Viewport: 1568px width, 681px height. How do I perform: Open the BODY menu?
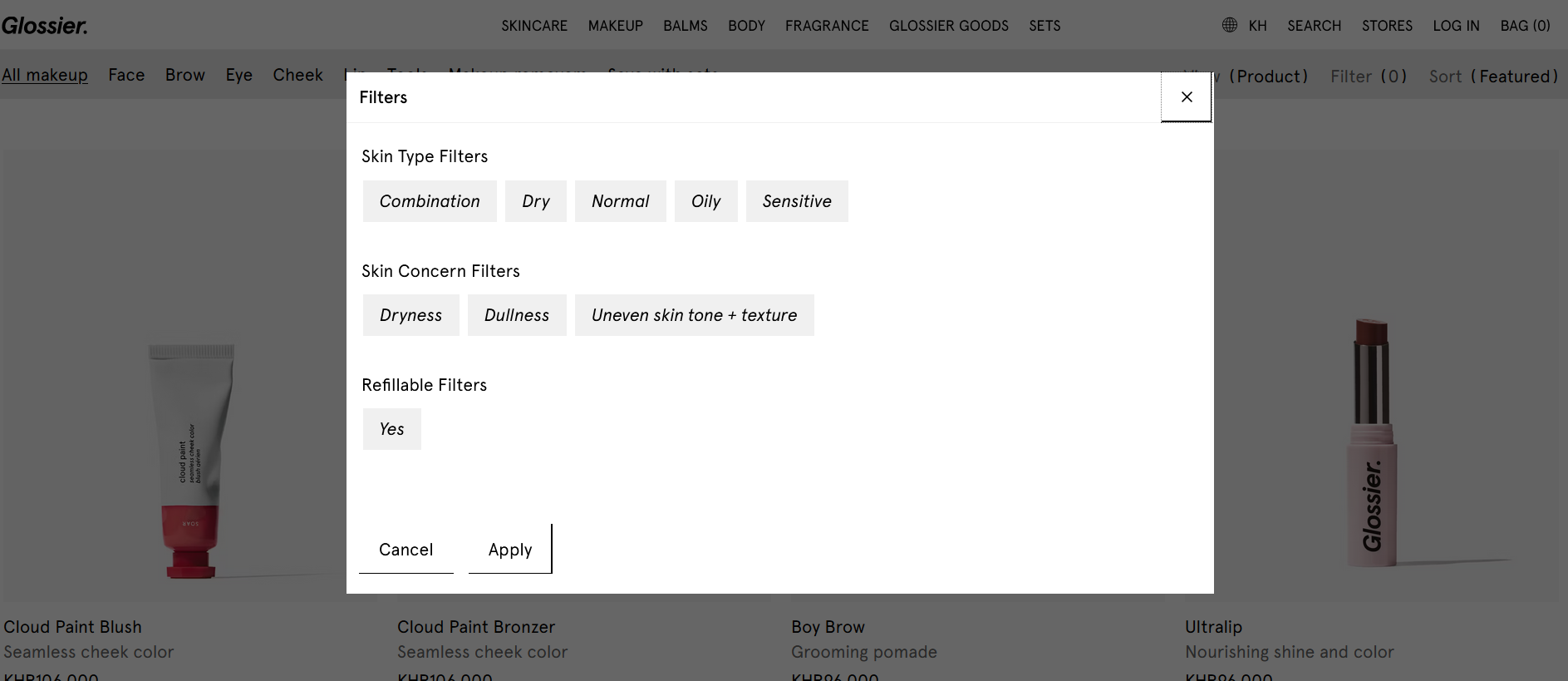point(746,26)
